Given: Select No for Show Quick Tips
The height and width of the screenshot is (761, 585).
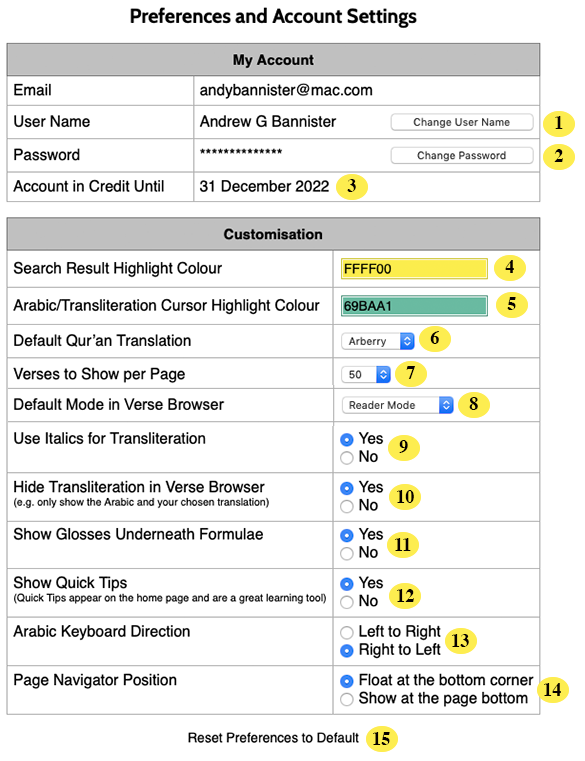Looking at the screenshot, I should pos(347,602).
